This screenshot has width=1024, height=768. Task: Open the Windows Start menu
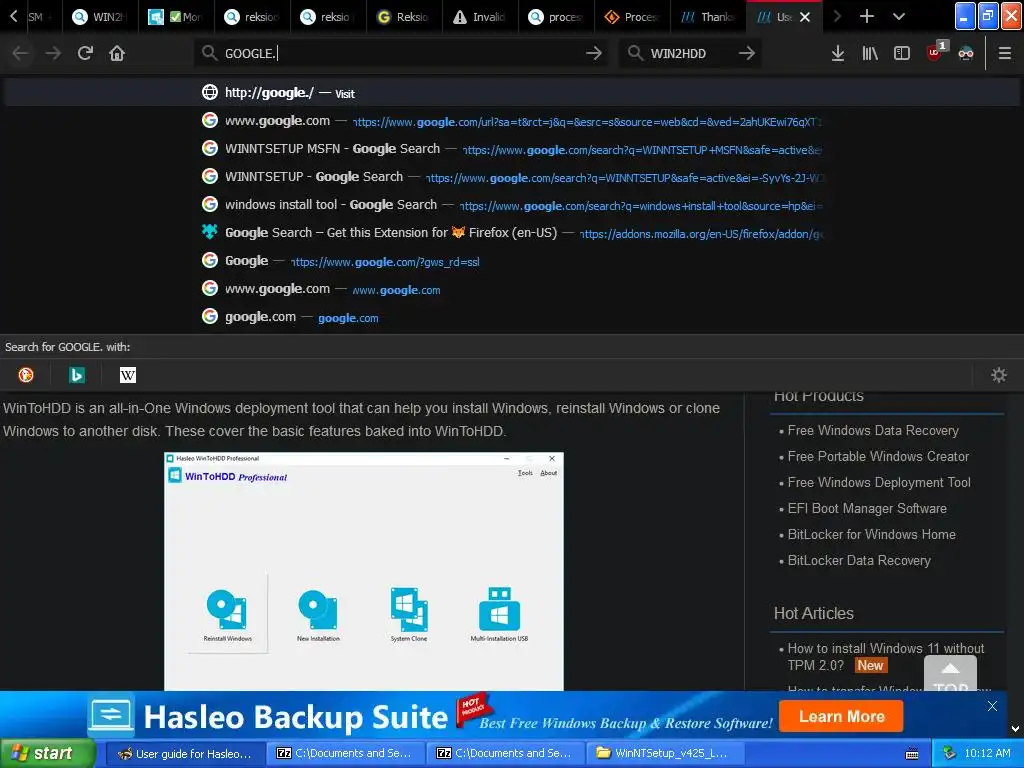pos(47,753)
